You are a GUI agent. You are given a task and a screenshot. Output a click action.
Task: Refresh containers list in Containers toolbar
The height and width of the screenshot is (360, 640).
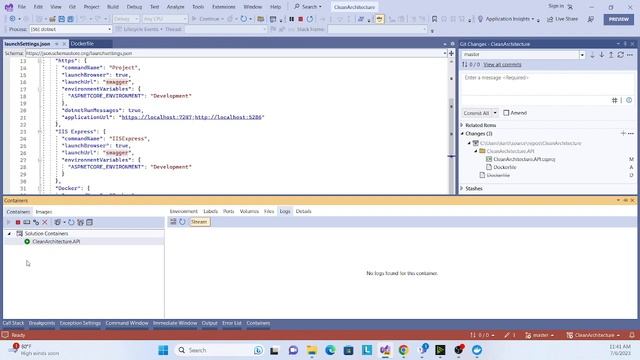(71, 222)
